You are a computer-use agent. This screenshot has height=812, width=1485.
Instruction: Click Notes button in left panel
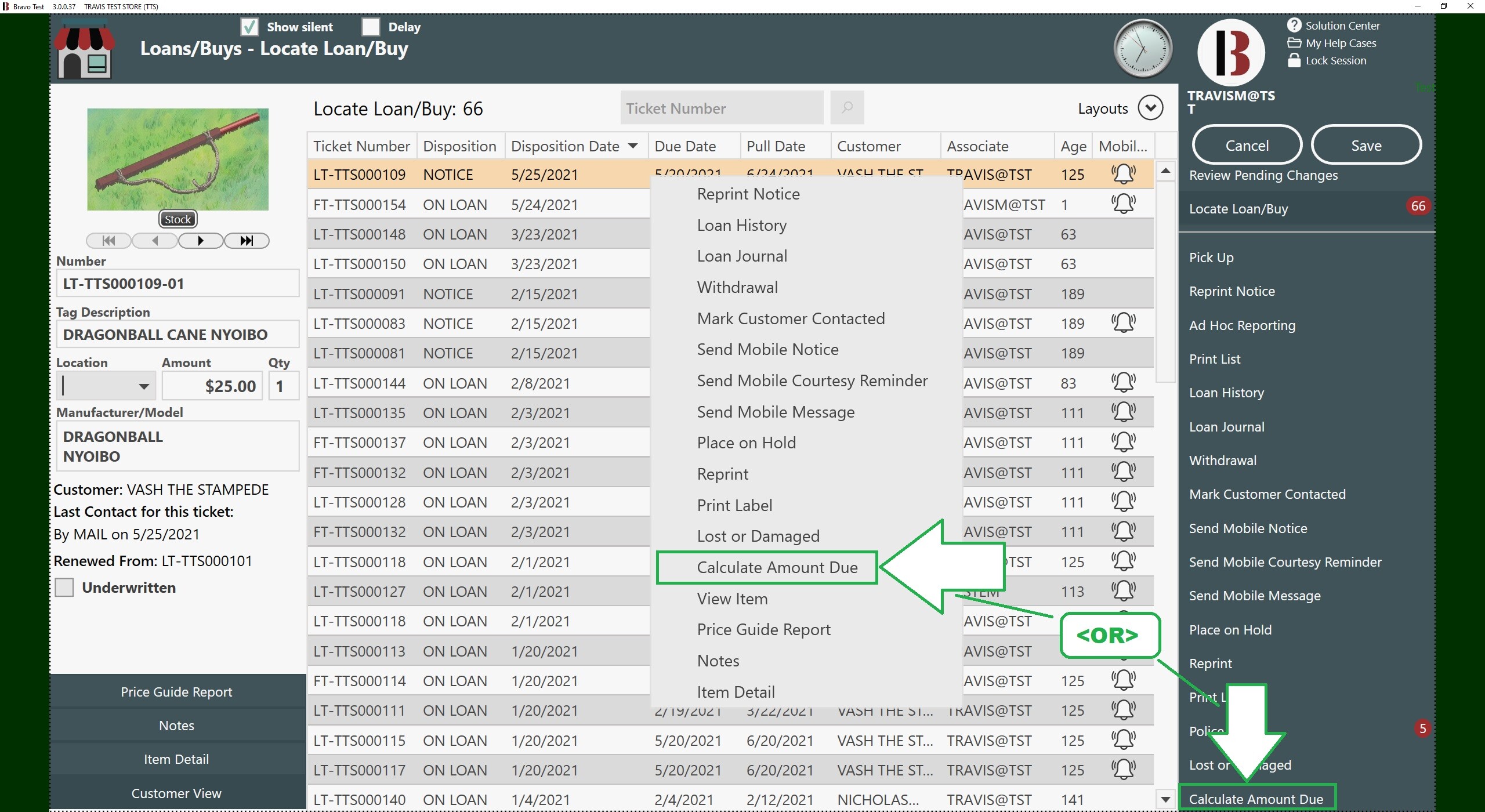pos(176,725)
